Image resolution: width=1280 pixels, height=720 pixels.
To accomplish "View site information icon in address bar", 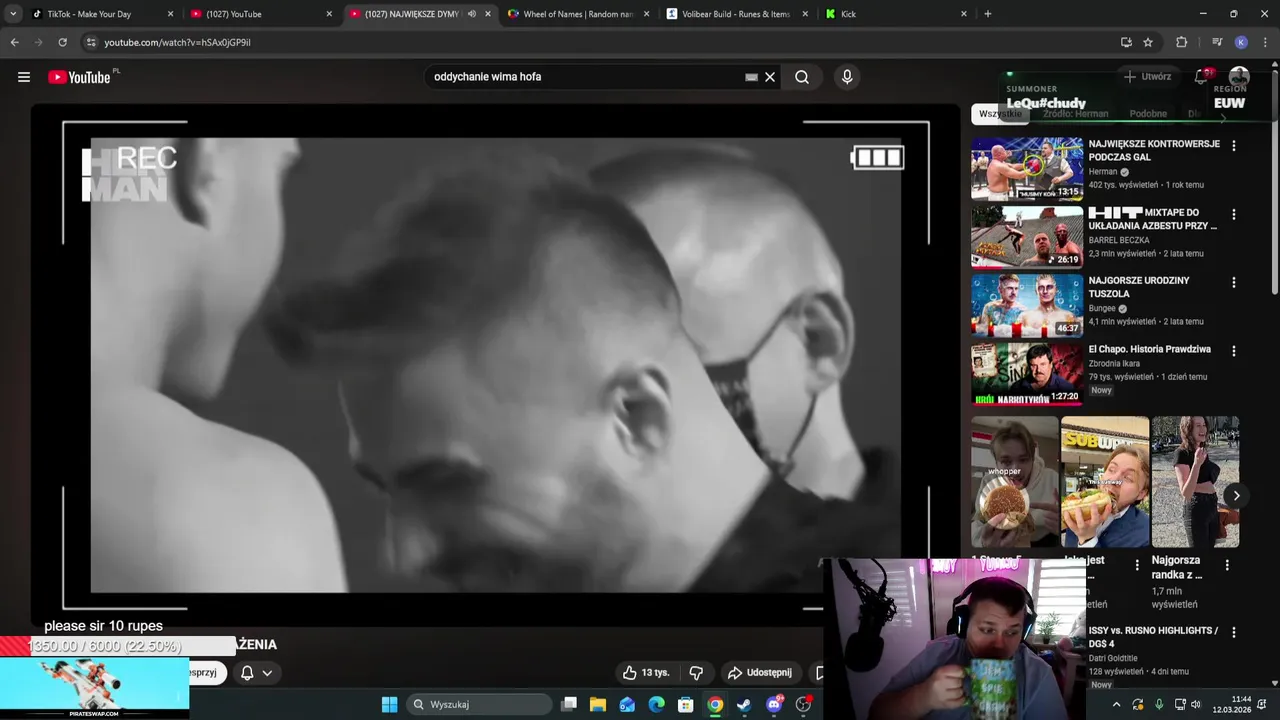I will coord(91,42).
